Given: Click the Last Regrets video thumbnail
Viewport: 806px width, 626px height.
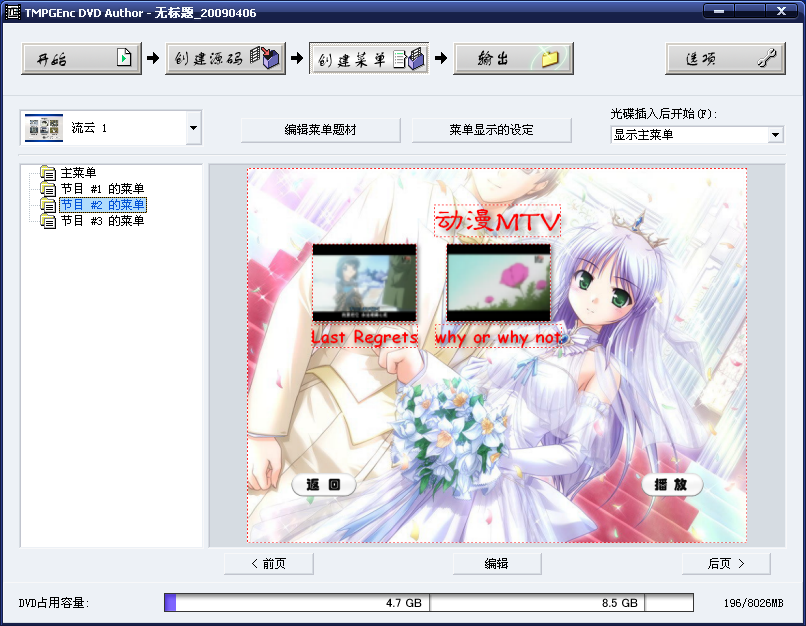Looking at the screenshot, I should pos(364,283).
